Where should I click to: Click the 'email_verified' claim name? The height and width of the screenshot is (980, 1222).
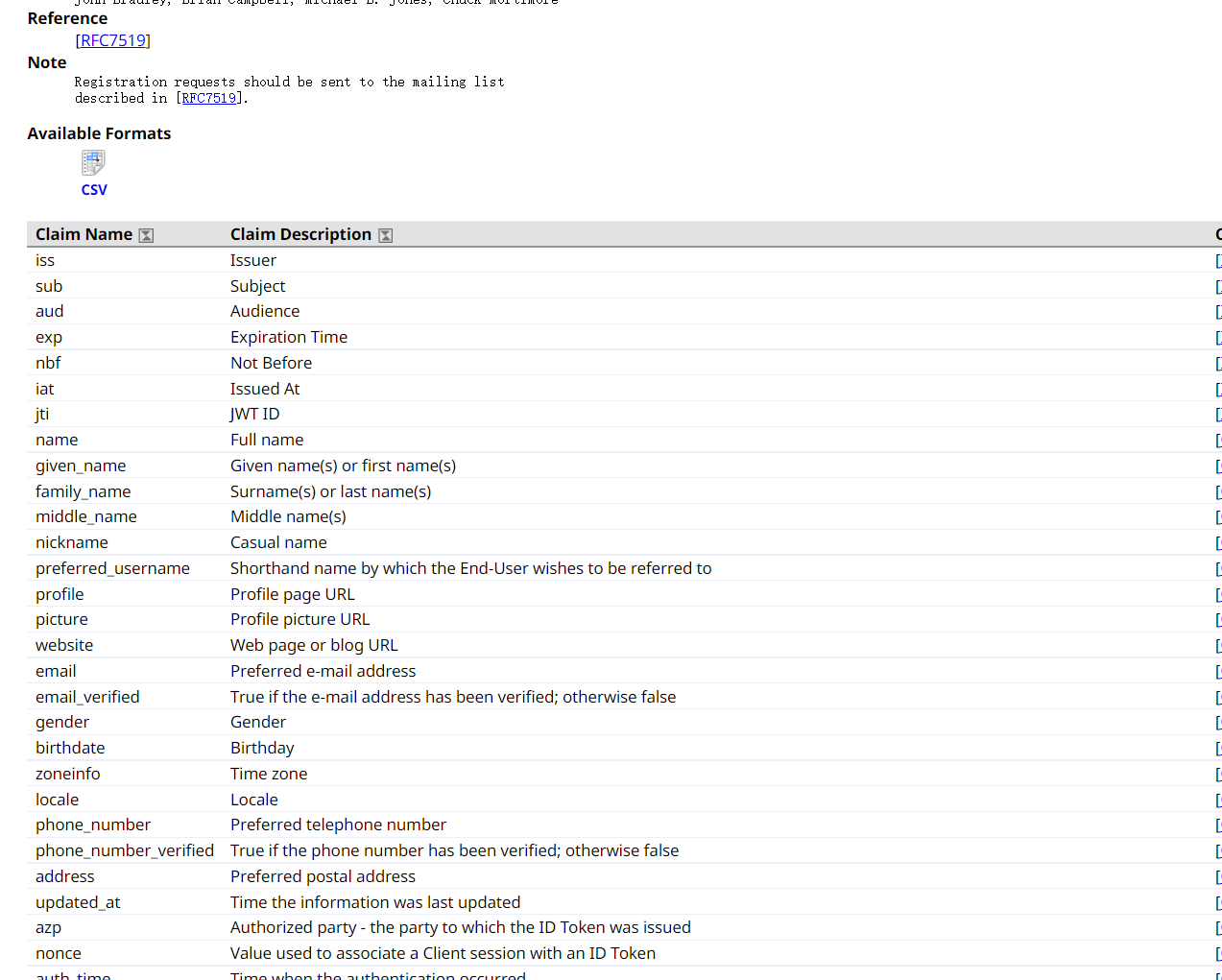pyautogui.click(x=87, y=697)
